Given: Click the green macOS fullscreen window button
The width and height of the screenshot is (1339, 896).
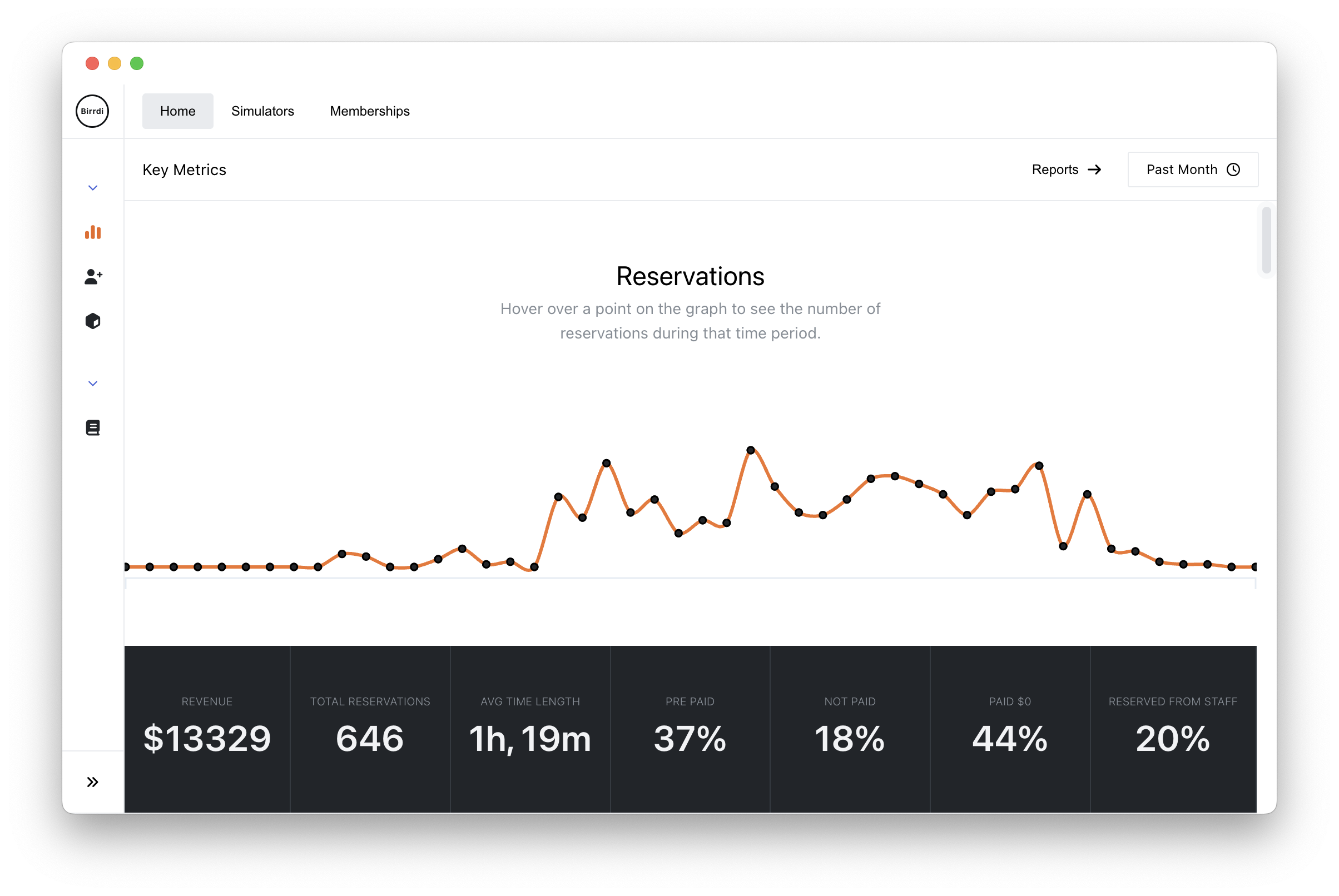Looking at the screenshot, I should click(x=137, y=63).
